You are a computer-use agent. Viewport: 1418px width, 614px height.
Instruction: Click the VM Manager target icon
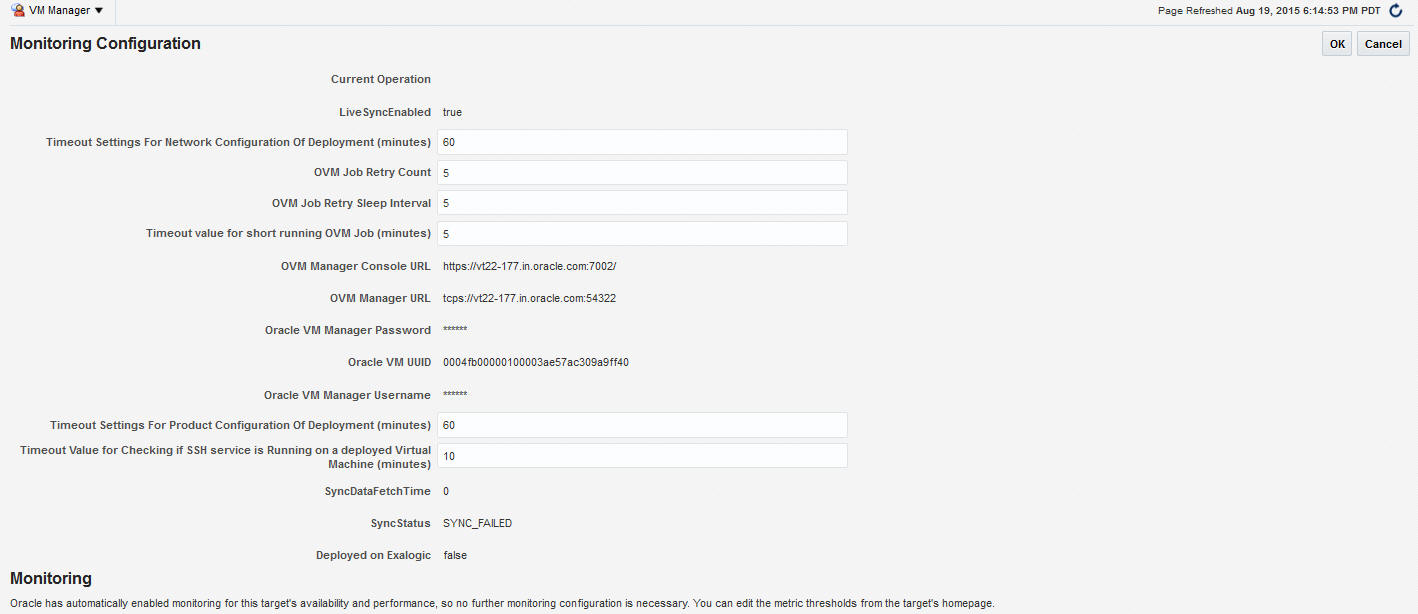tap(18, 10)
